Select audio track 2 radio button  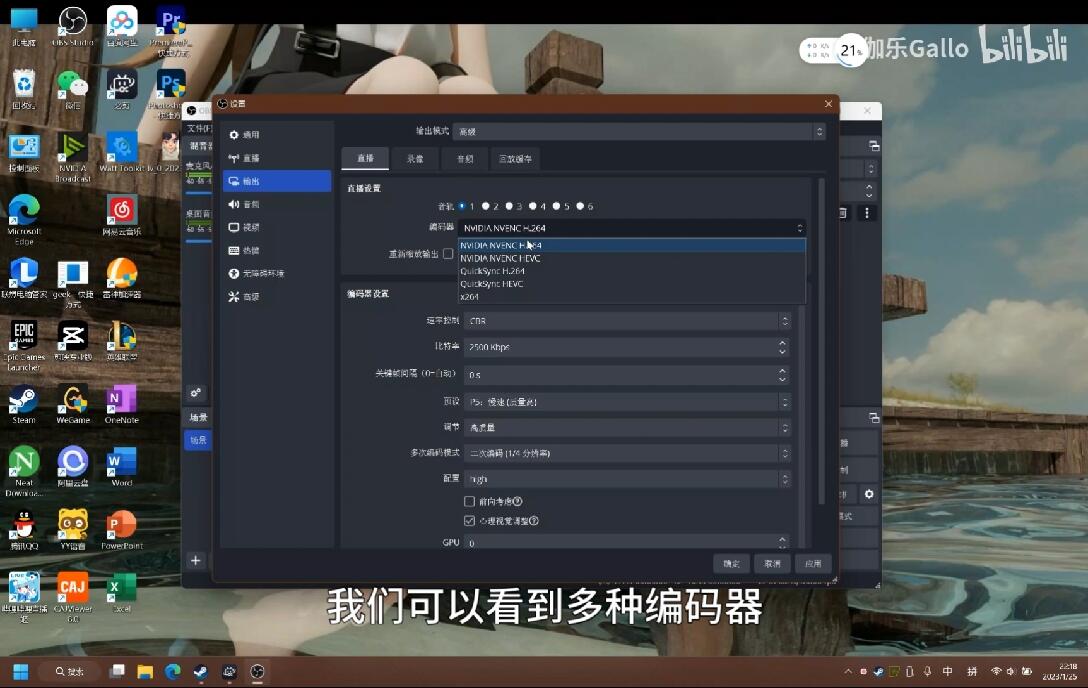pos(486,206)
